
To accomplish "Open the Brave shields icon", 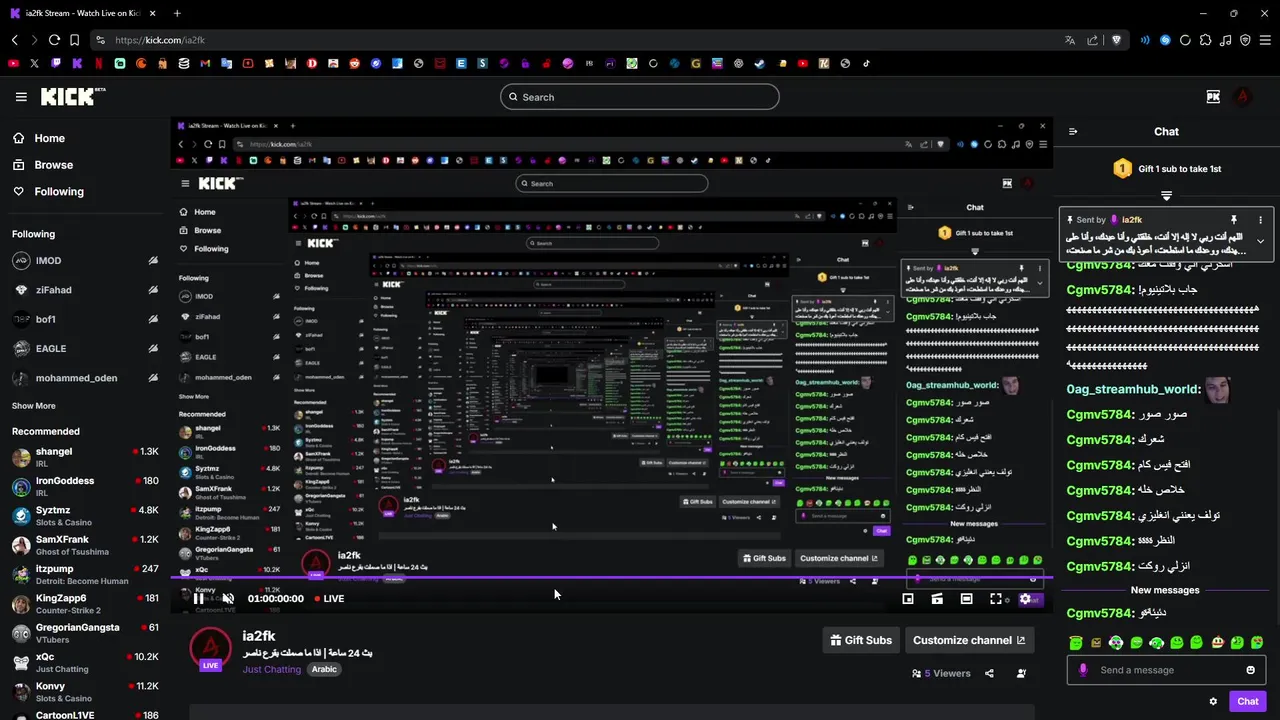I will pos(1117,40).
